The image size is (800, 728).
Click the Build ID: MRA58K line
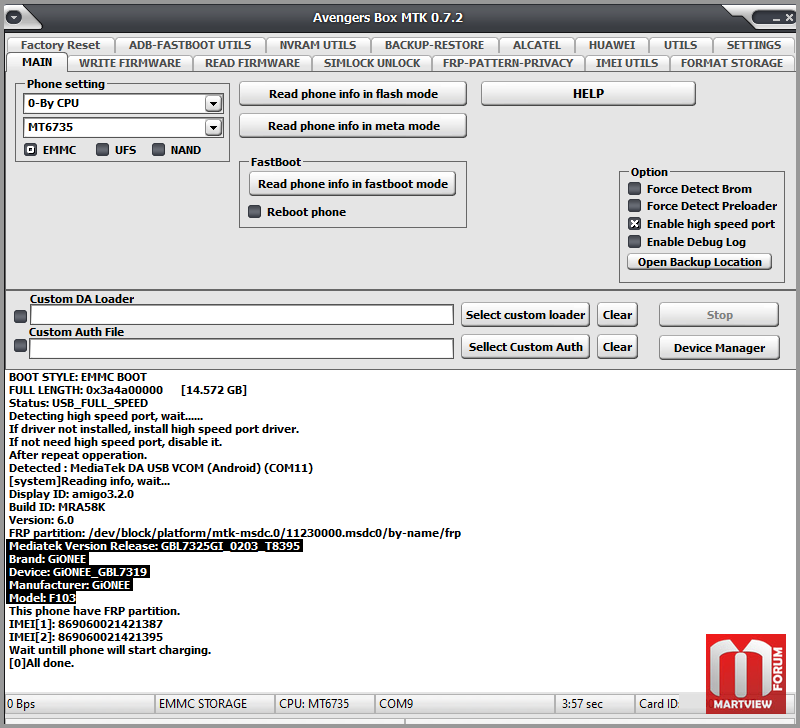(57, 507)
